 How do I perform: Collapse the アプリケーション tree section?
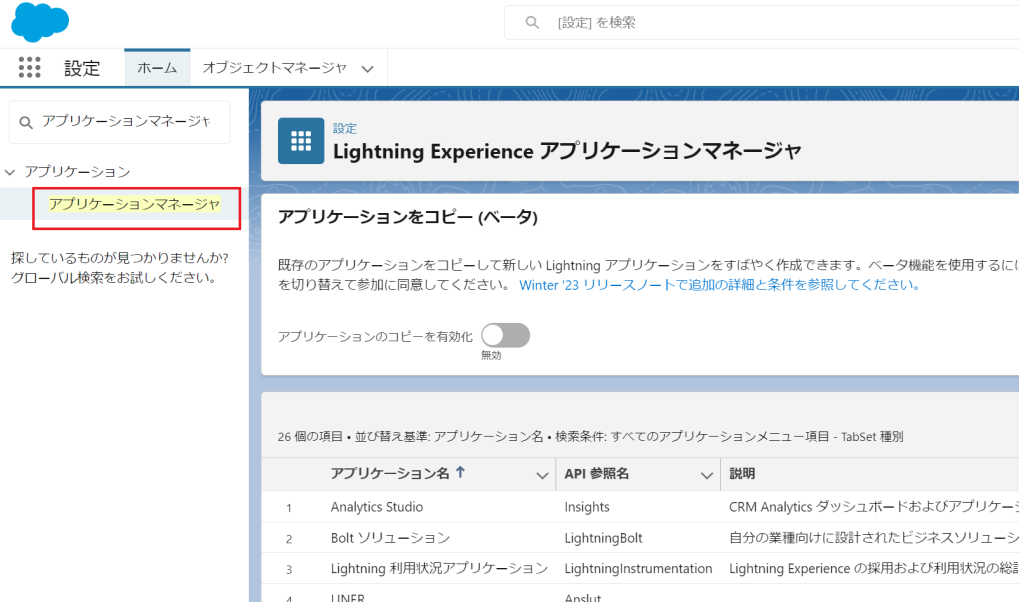click(x=10, y=172)
